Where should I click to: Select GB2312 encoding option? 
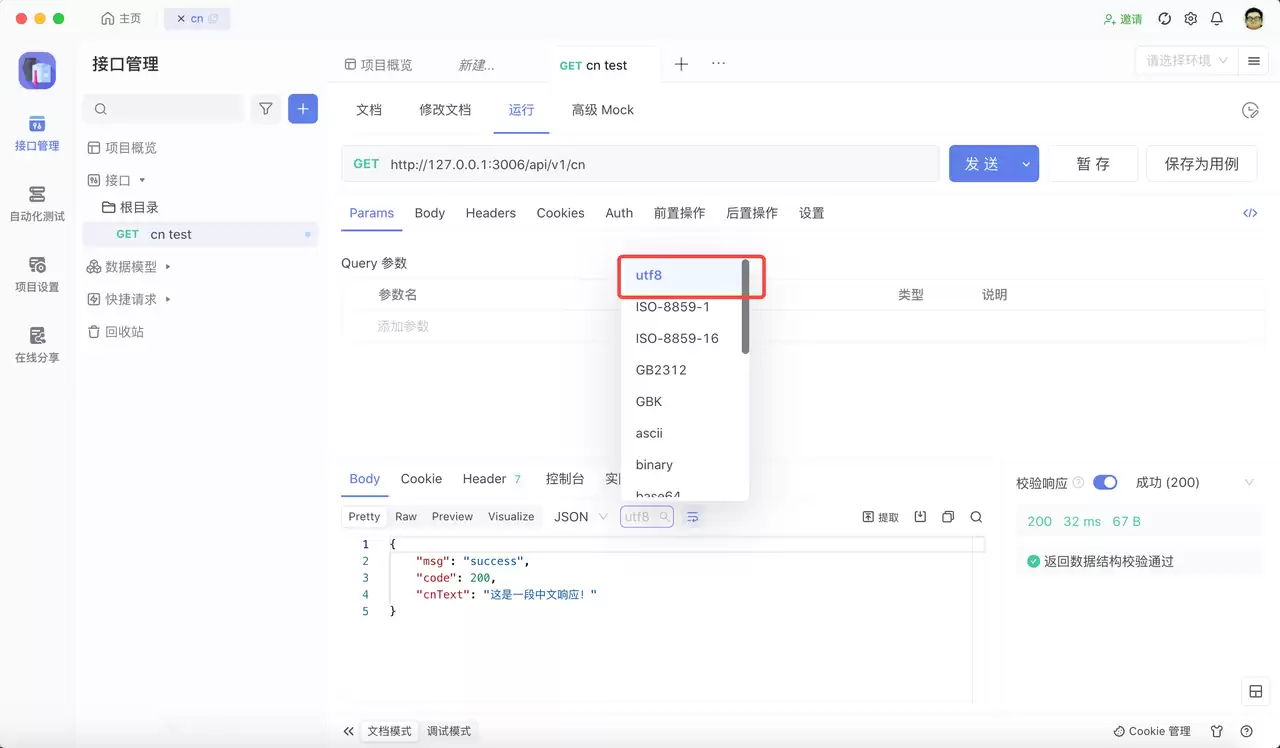[x=685, y=370]
